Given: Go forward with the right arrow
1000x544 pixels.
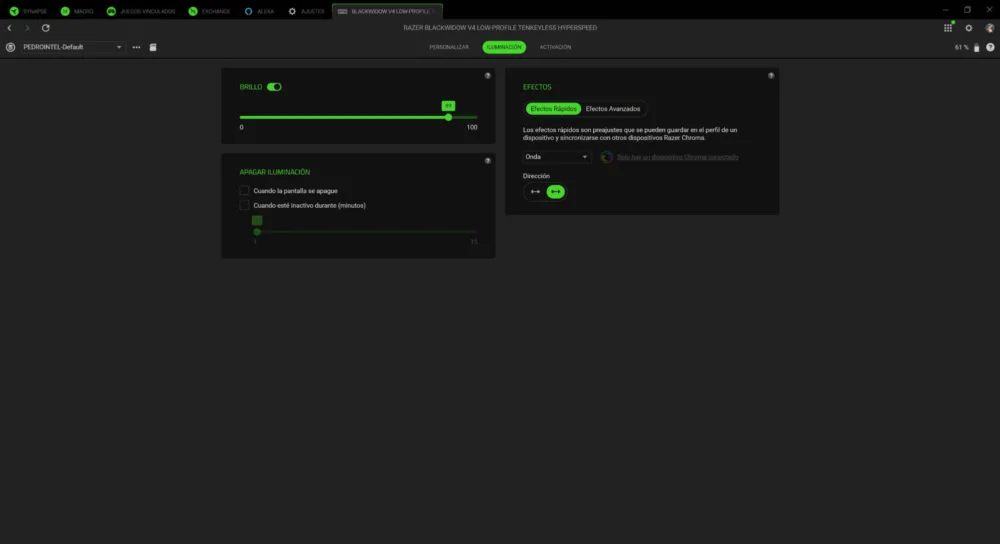Looking at the screenshot, I should pyautogui.click(x=27, y=28).
